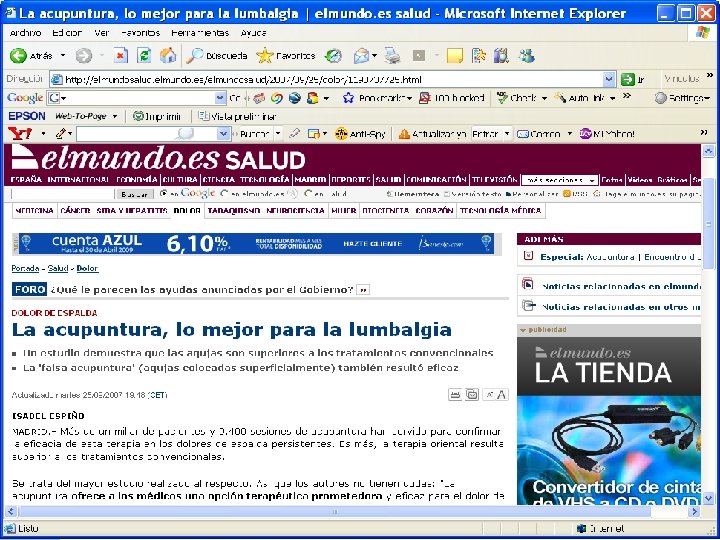This screenshot has height=540, width=720.
Task: Stop page loading with the red X
Action: pos(120,56)
